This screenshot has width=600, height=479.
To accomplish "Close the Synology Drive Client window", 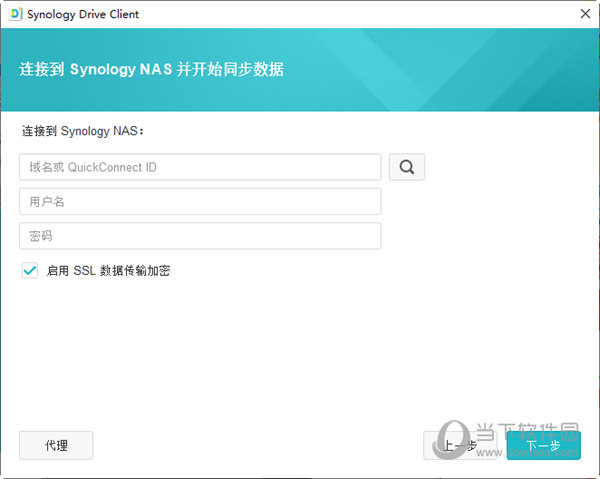I will (x=585, y=14).
